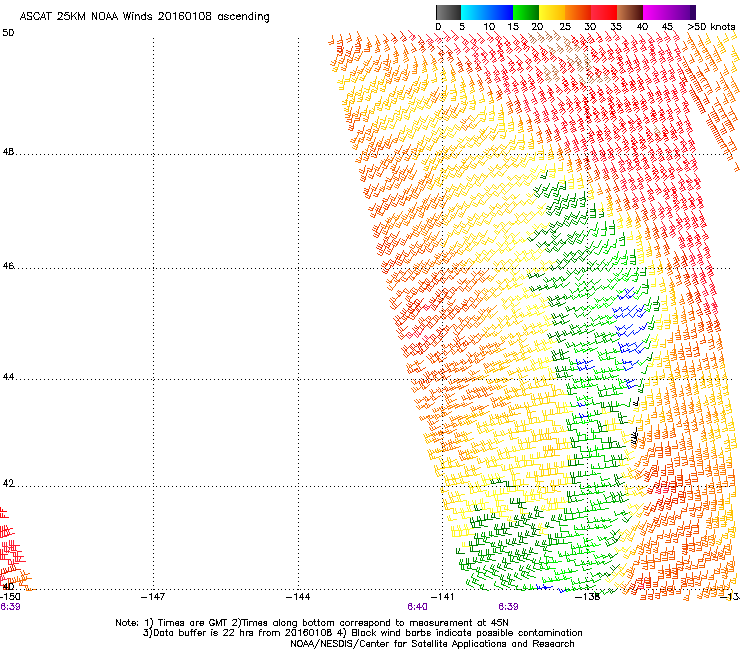Click the note line starting '3)Data buffer is 22 hrs'
Image resolution: width=740 pixels, height=650 pixels.
click(x=362, y=633)
